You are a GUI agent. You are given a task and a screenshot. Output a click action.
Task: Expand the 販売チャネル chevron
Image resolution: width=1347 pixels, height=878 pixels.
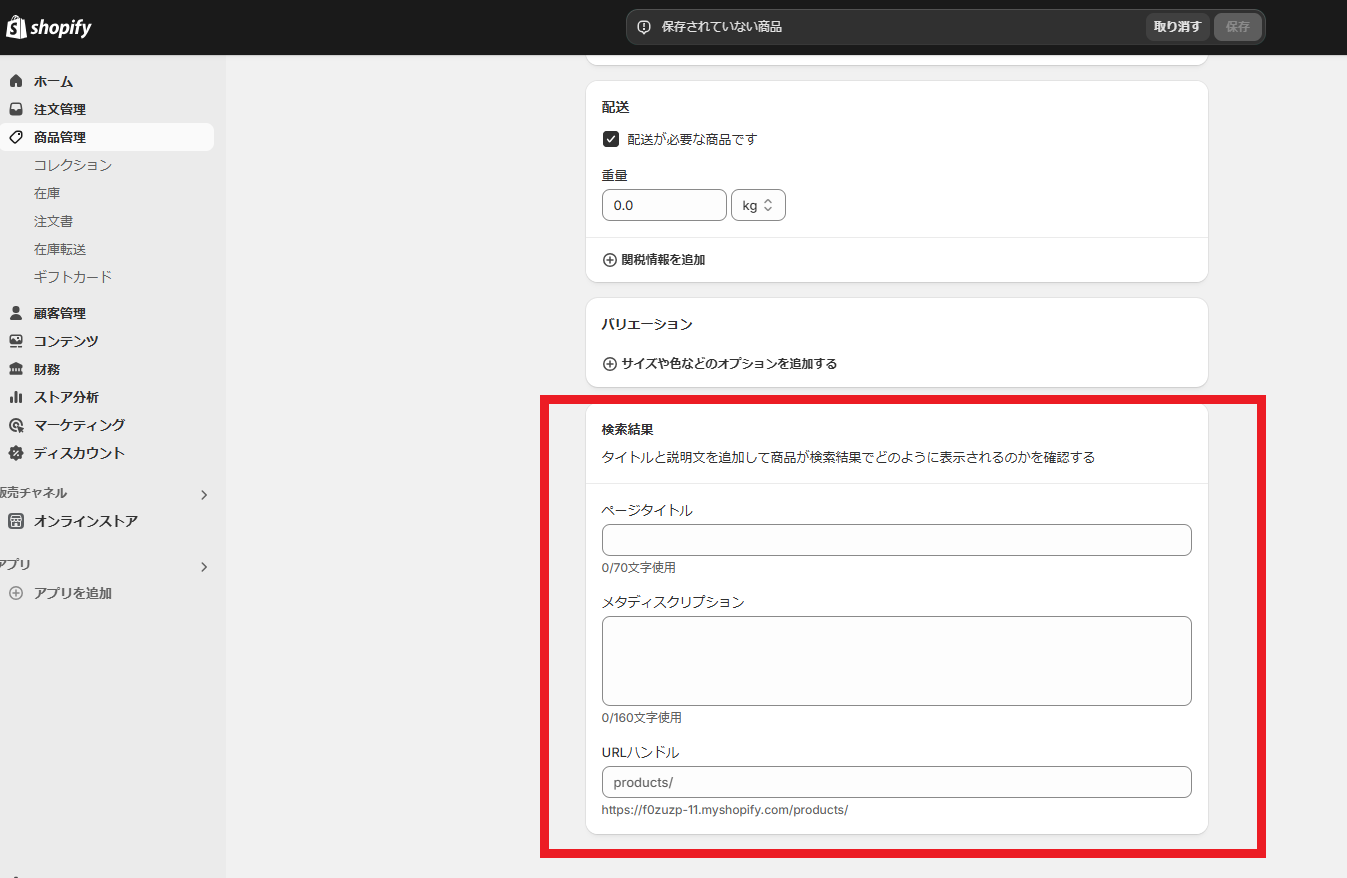204,494
